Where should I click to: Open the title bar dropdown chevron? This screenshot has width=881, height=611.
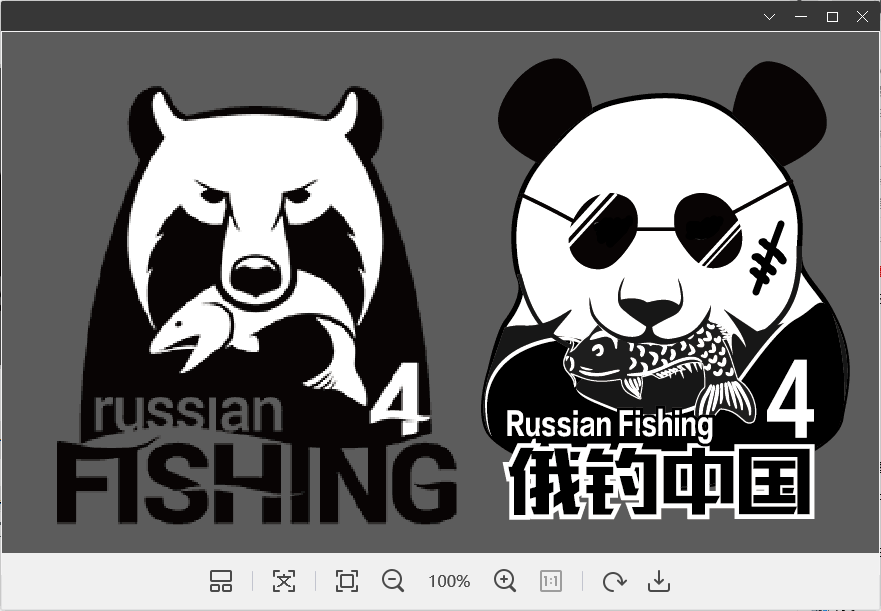(770, 17)
